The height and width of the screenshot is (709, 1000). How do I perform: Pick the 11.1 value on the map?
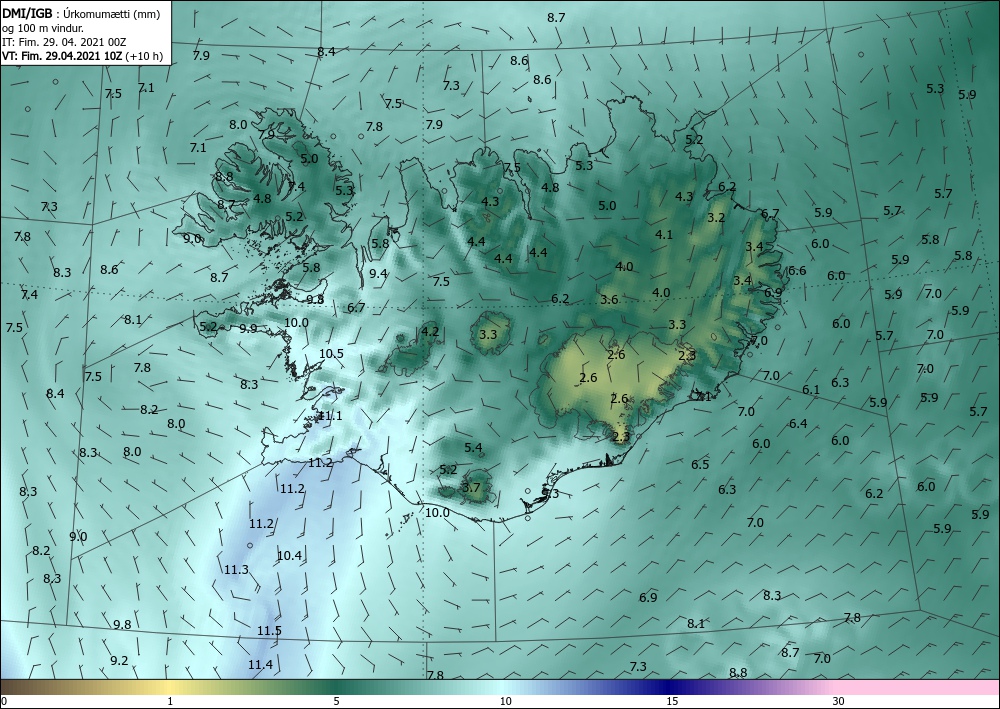click(330, 416)
